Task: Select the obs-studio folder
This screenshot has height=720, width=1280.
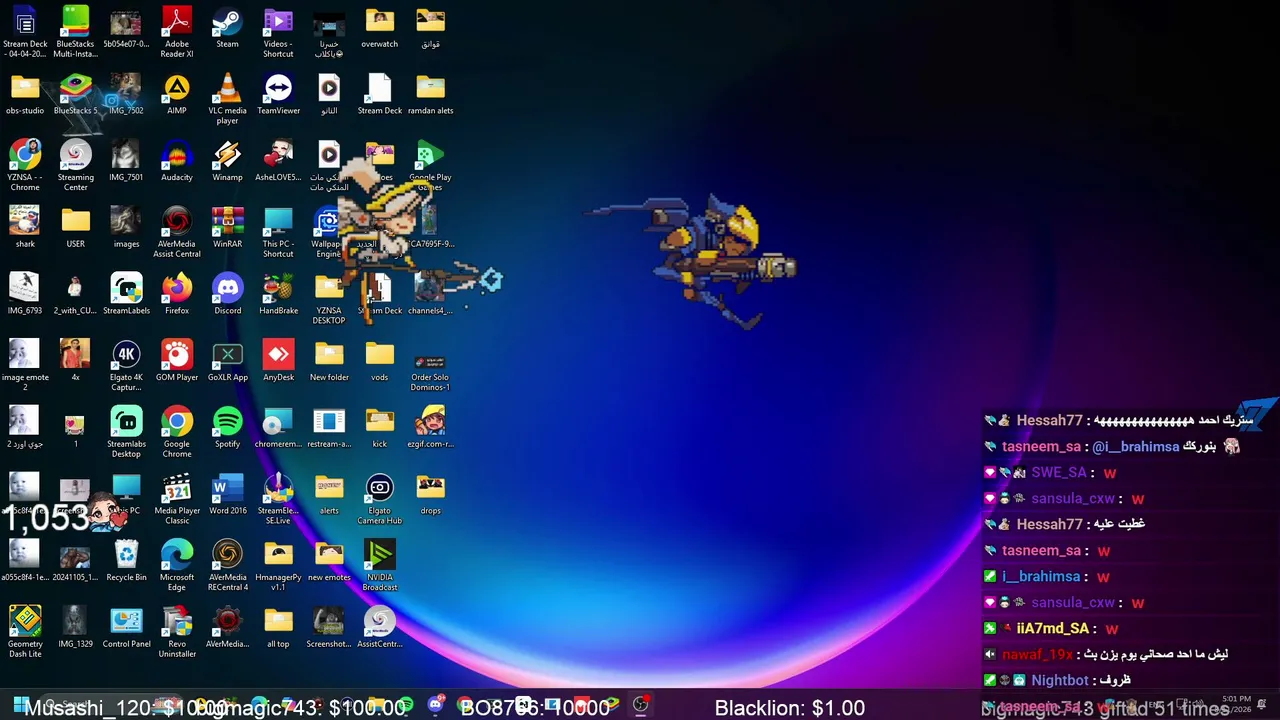Action: pos(25,94)
